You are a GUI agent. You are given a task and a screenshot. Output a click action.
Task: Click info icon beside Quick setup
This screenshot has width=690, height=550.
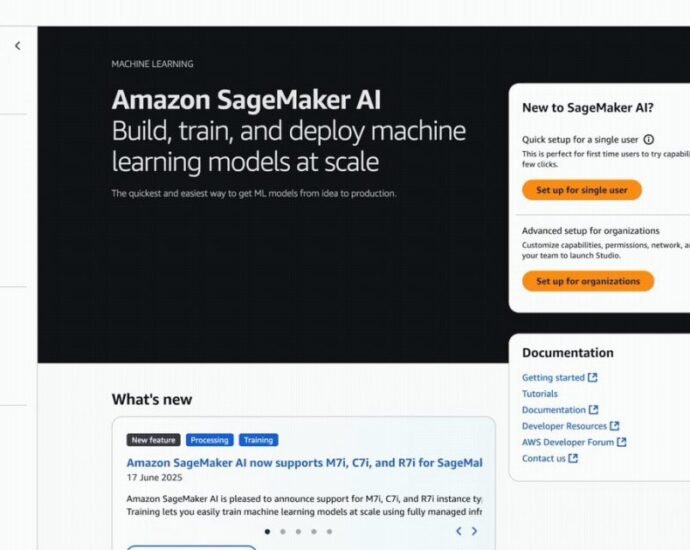(648, 140)
